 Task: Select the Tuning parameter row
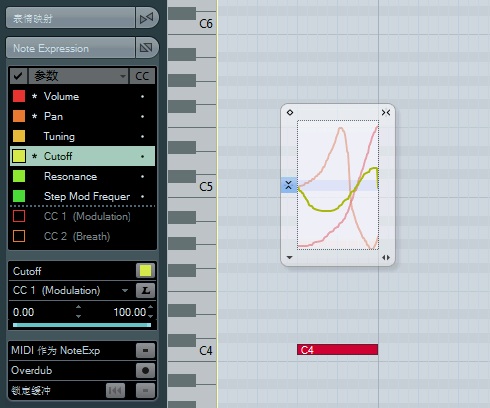tap(83, 136)
